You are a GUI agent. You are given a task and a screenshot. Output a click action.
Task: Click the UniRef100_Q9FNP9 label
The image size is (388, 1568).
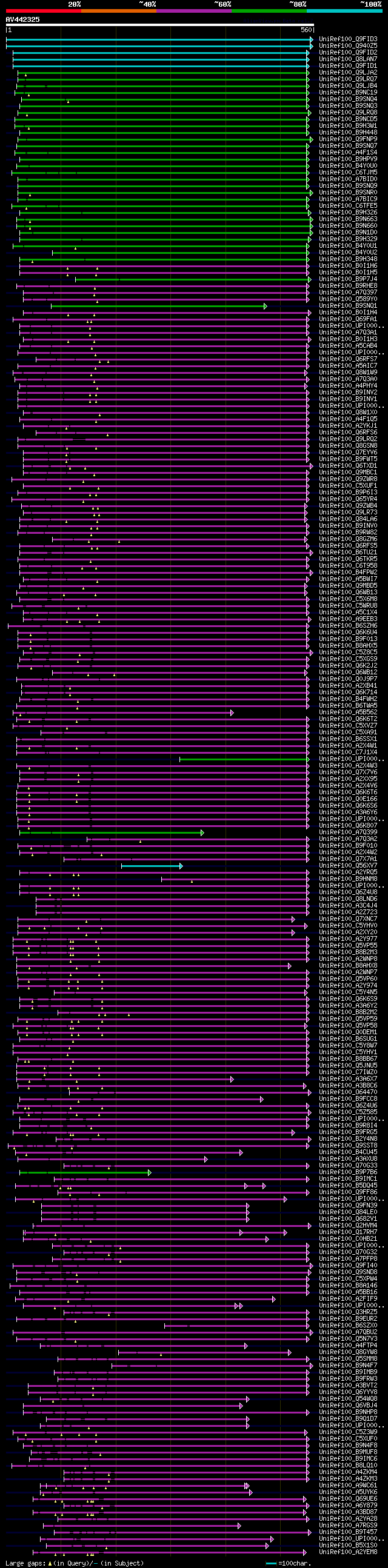(348, 139)
